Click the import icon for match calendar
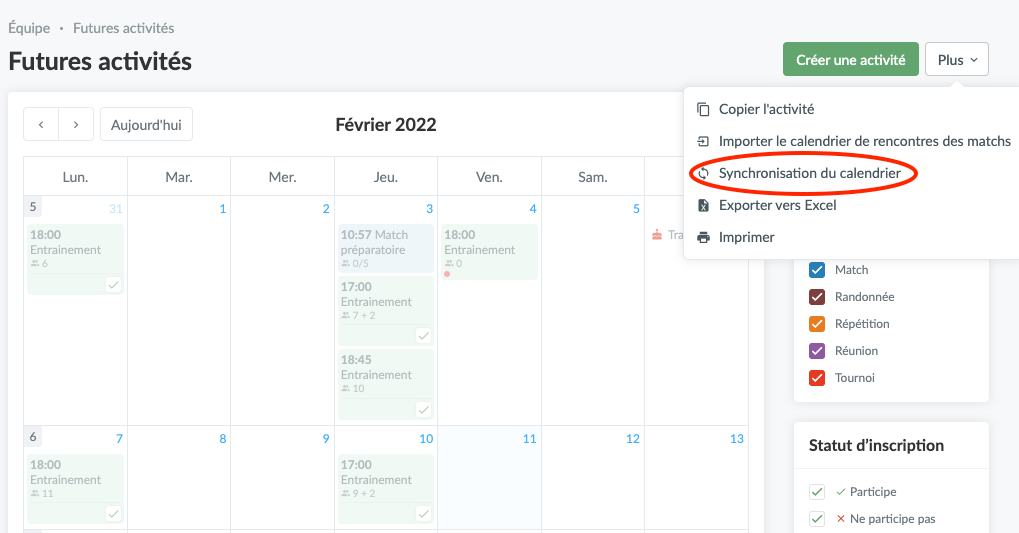This screenshot has height=533, width=1019. tap(703, 141)
